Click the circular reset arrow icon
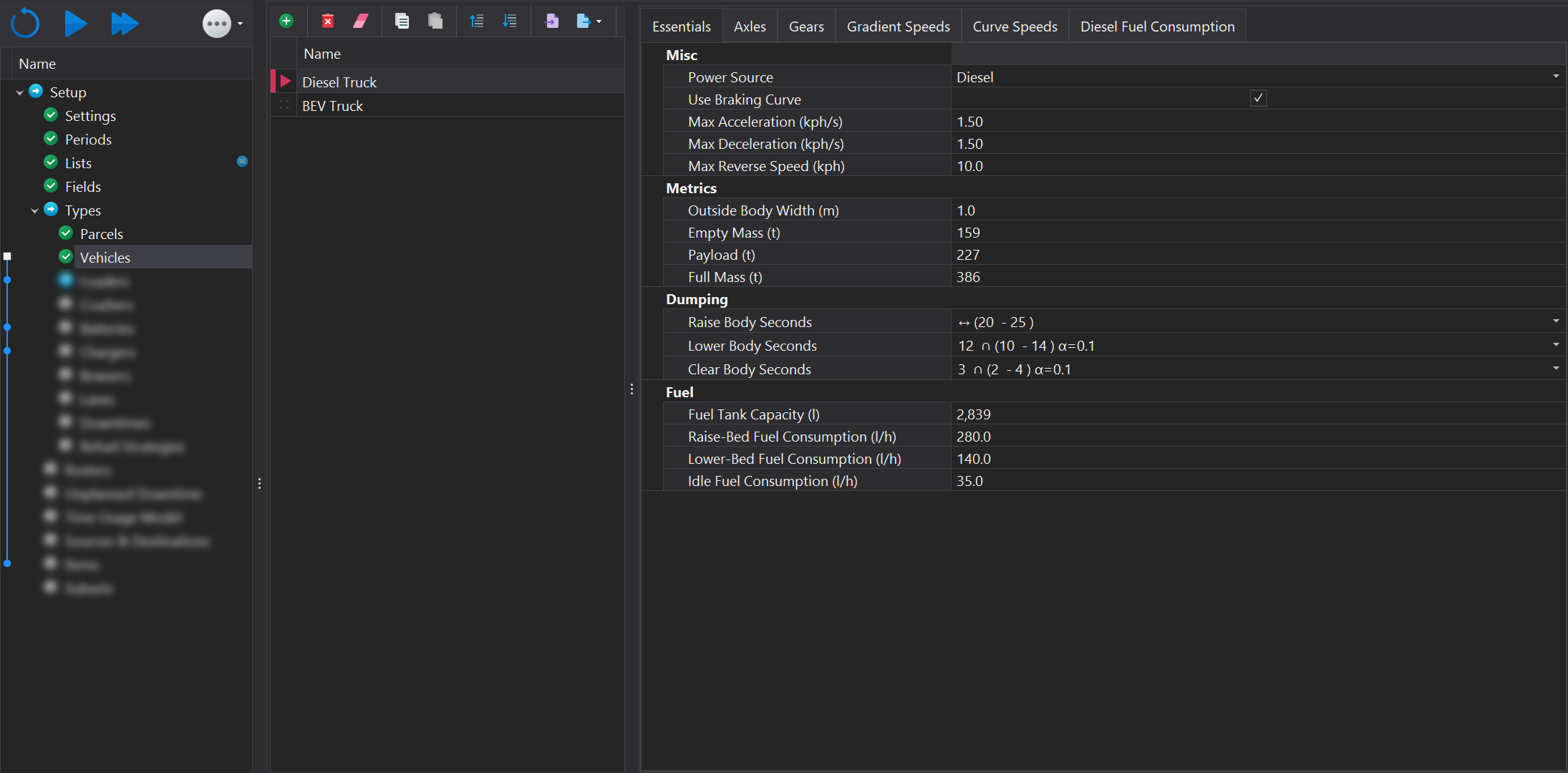 tap(25, 24)
